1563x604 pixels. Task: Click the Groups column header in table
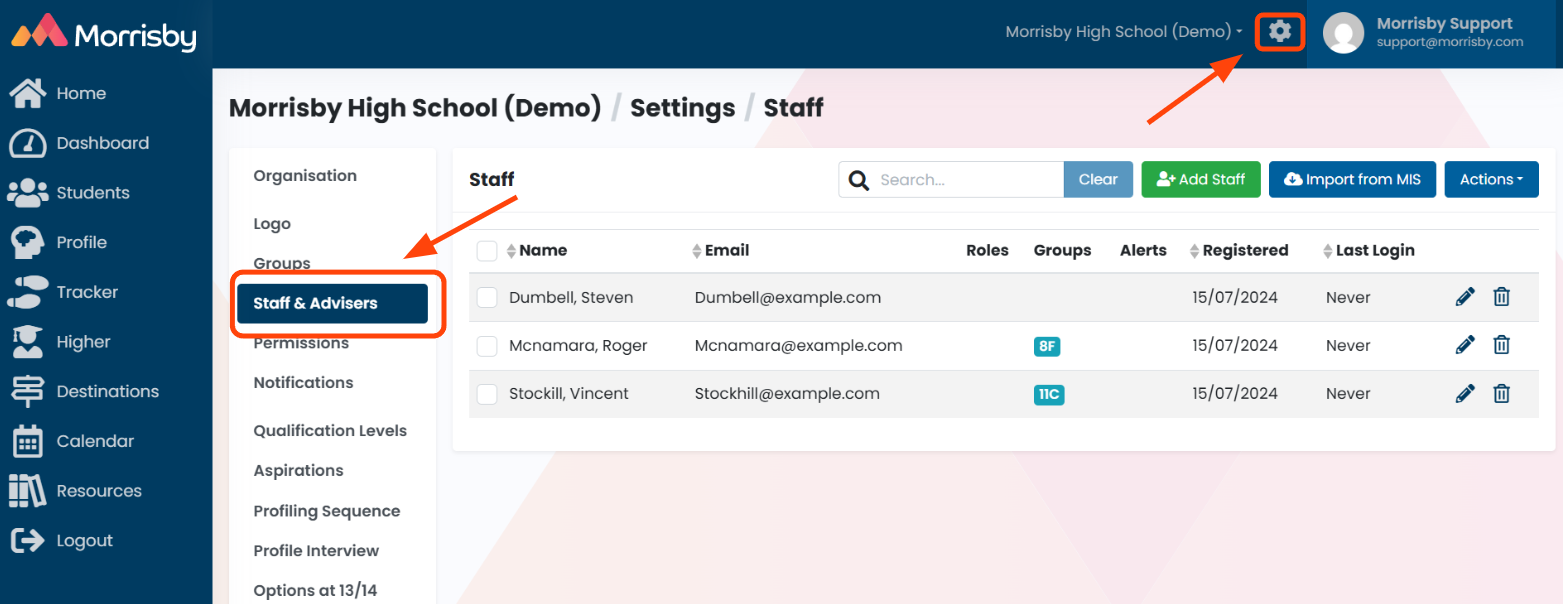point(1062,250)
